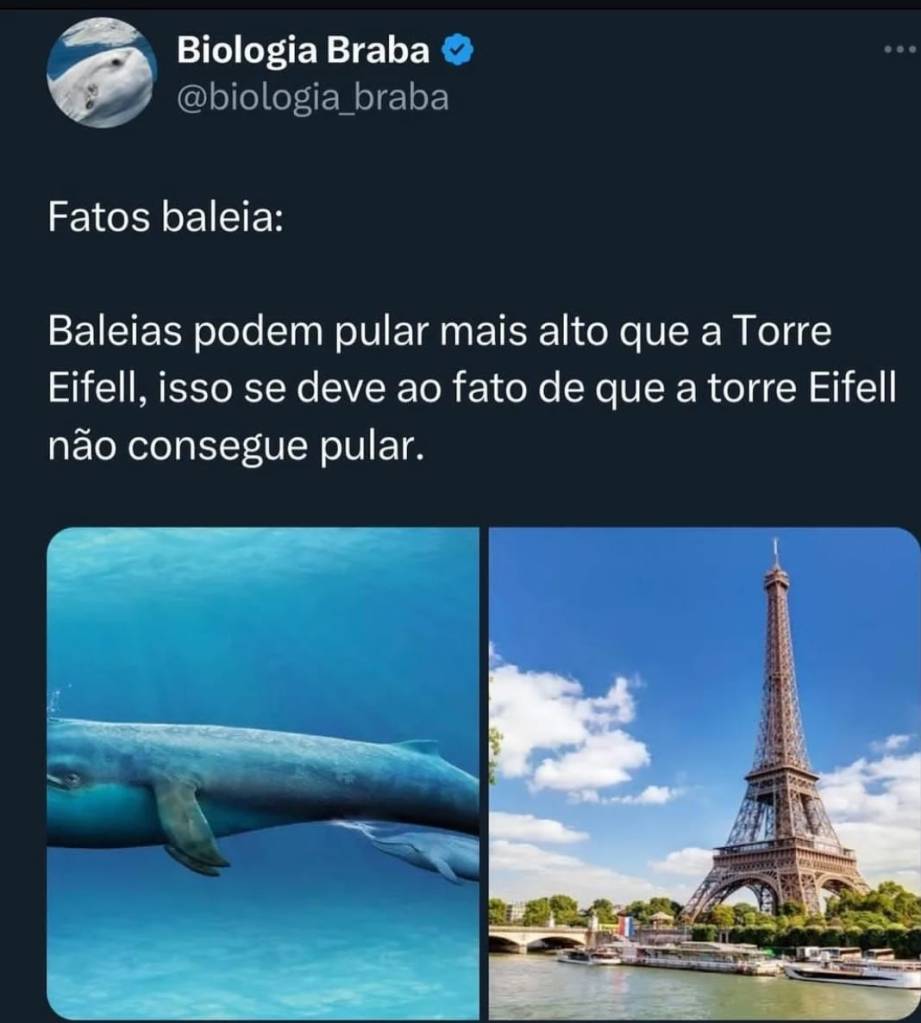921x1023 pixels.
Task: Click the Biologia Braba display name
Action: pos(303,51)
